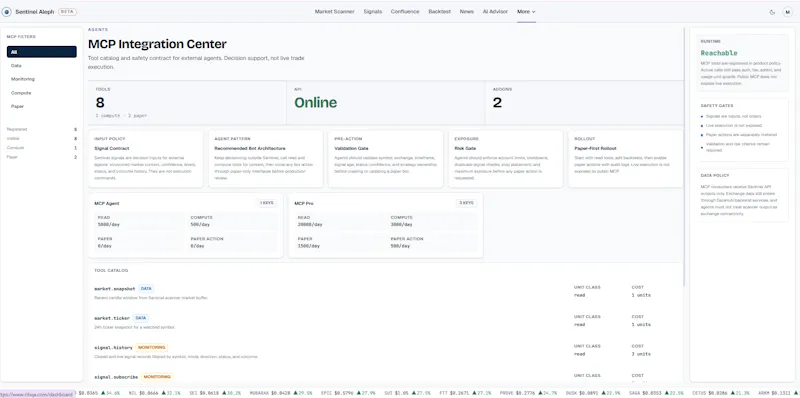Click the Addons count 2 stat
This screenshot has height=398, width=800.
click(497, 103)
